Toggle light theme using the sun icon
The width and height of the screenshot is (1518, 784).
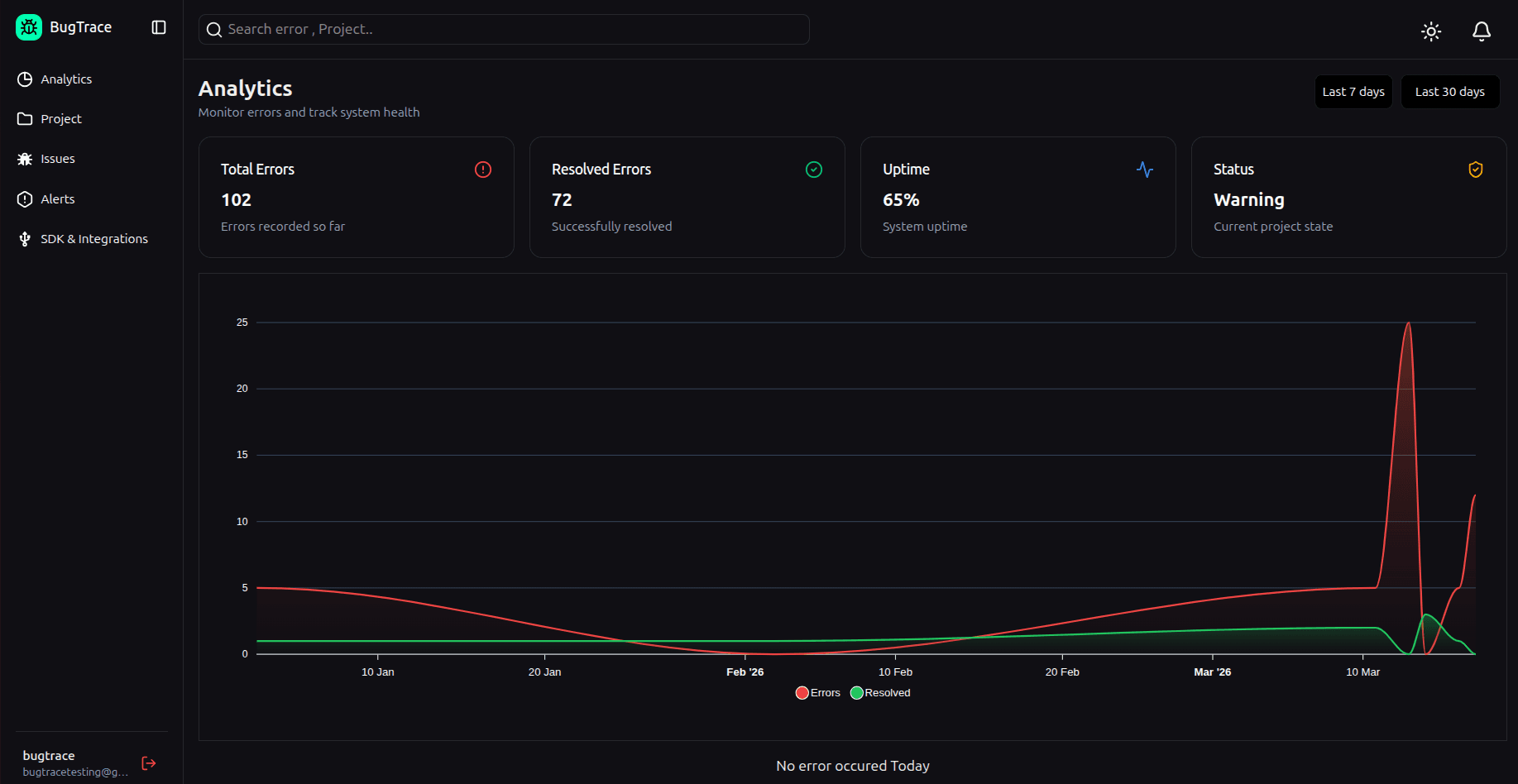pos(1431,31)
